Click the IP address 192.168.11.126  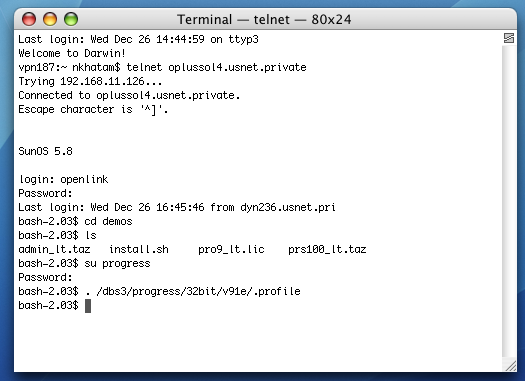point(102,81)
